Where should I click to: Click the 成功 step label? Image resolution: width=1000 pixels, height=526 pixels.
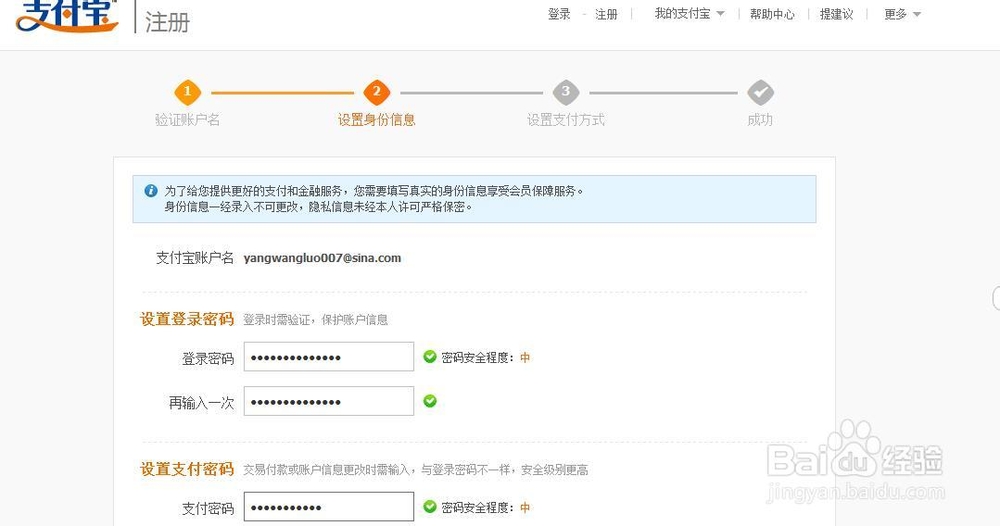tap(760, 120)
